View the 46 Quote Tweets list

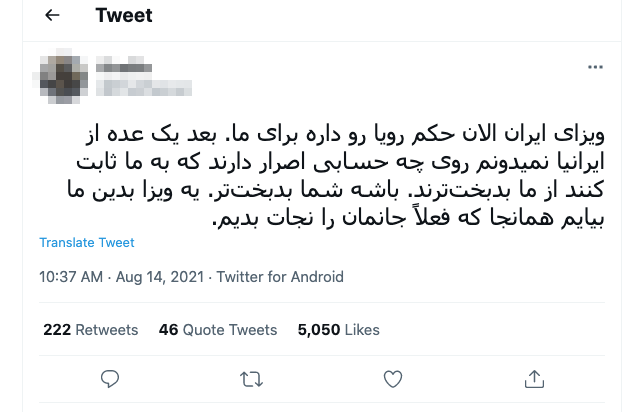[217, 329]
